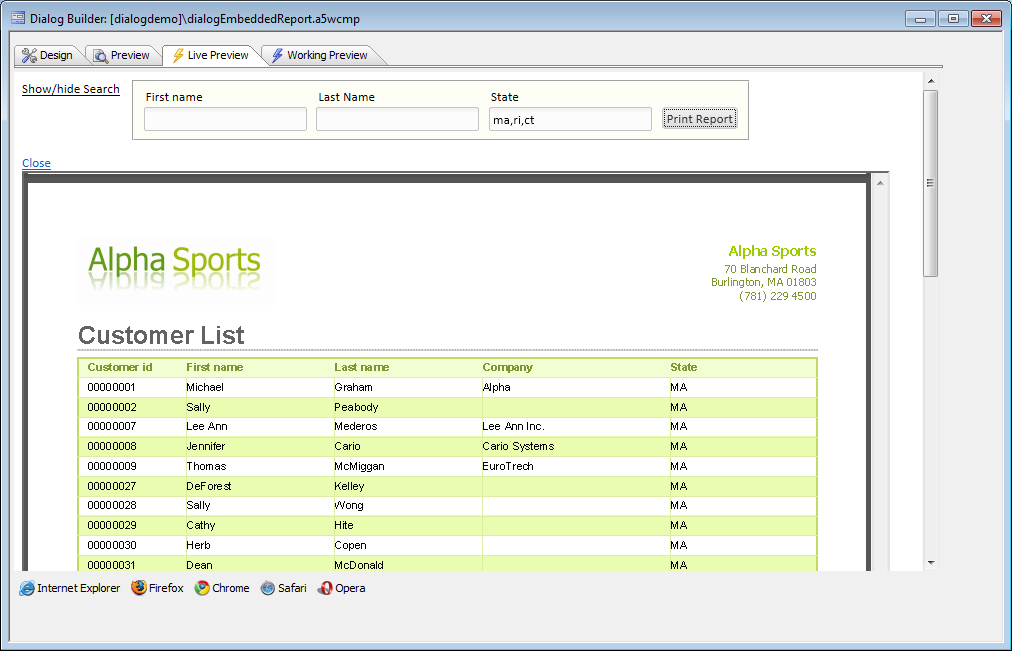Click the Show/hide Search link
The height and width of the screenshot is (651, 1012).
[x=71, y=89]
